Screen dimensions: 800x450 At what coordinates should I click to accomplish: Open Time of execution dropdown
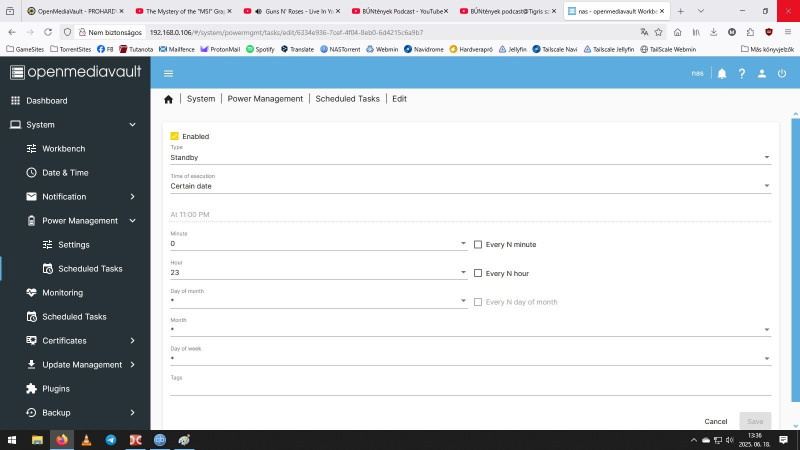point(470,186)
